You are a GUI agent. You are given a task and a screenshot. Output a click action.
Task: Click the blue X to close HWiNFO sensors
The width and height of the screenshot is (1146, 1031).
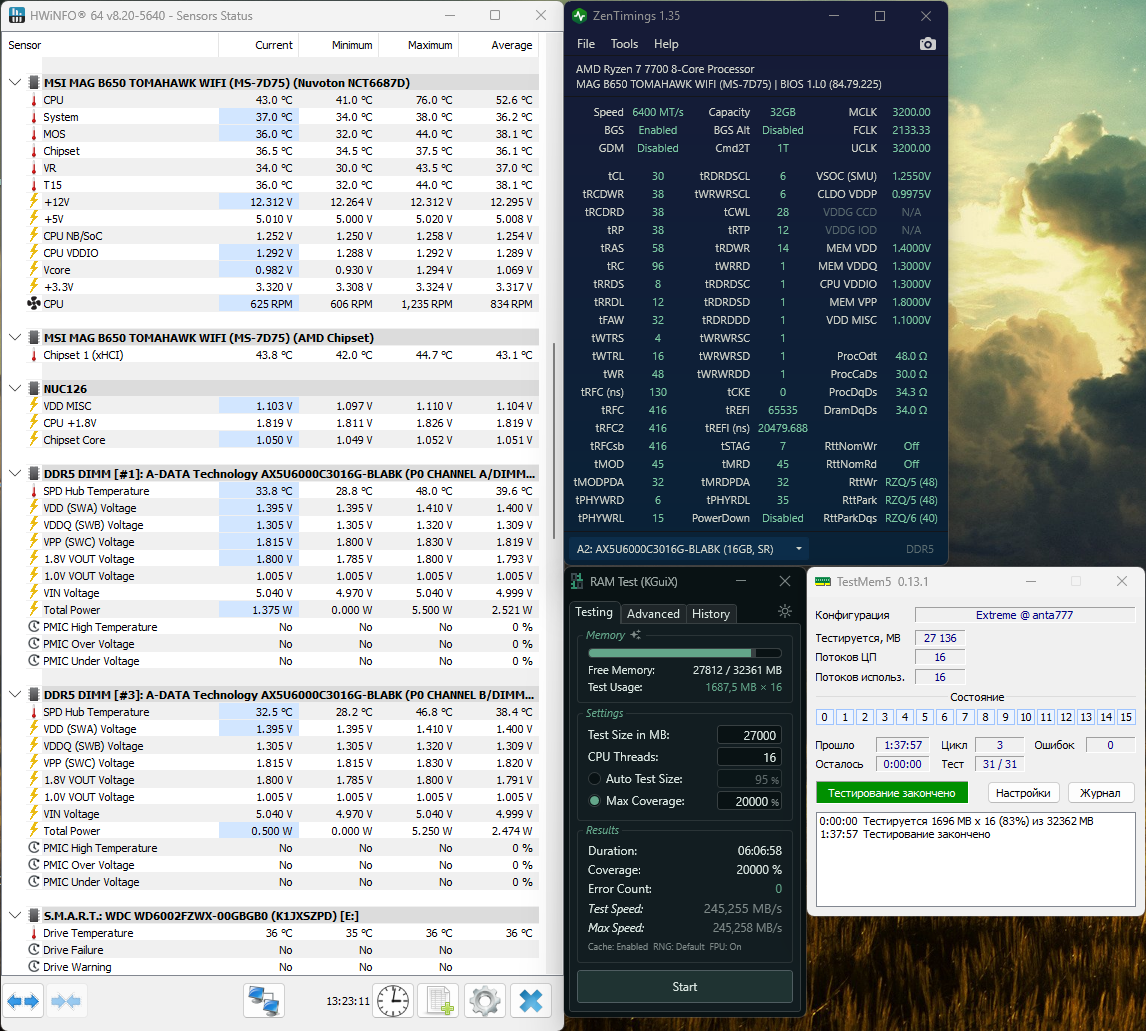[531, 1001]
